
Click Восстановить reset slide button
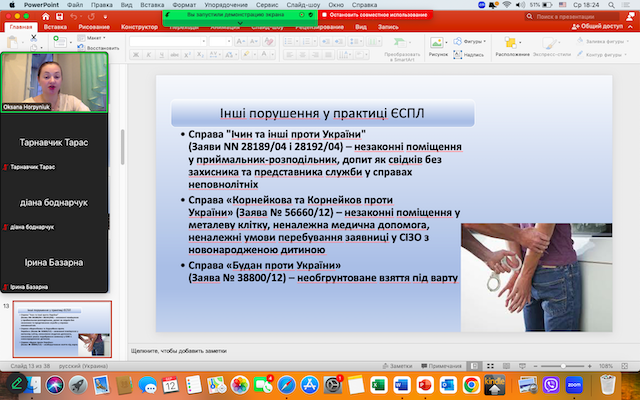click(x=98, y=48)
